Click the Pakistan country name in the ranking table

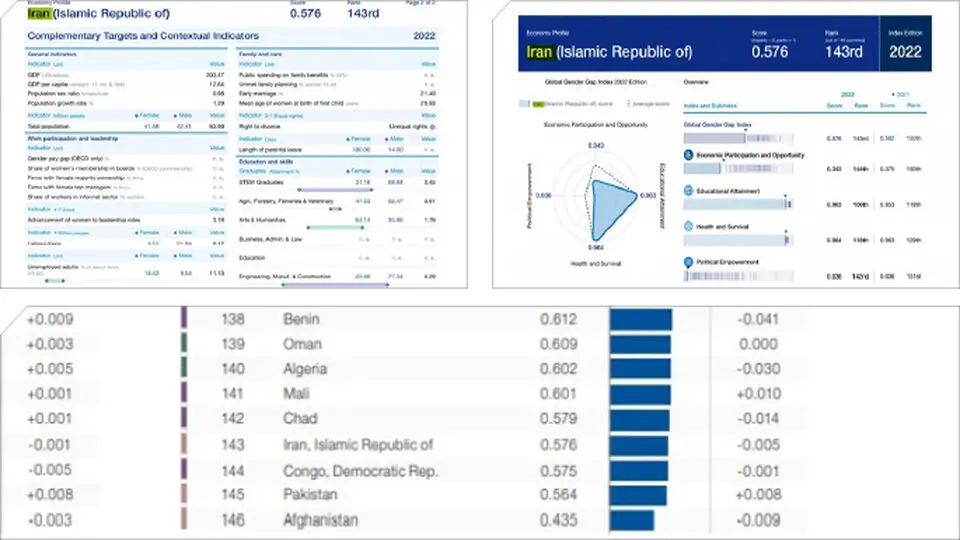[310, 494]
